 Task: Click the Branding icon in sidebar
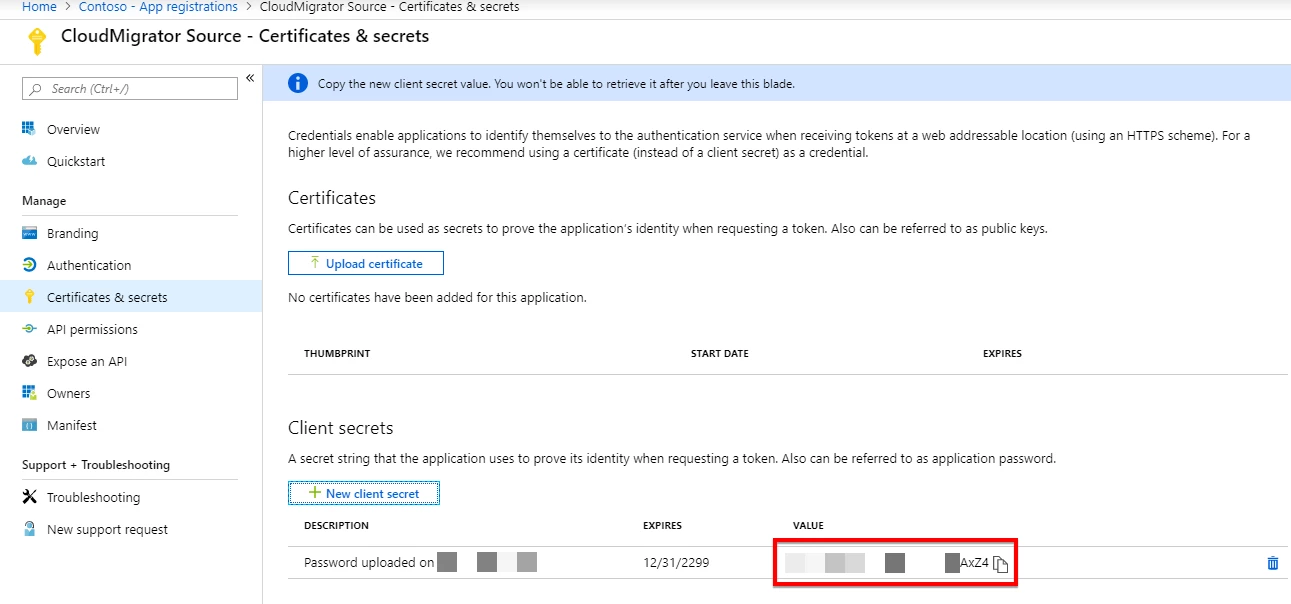coord(29,233)
